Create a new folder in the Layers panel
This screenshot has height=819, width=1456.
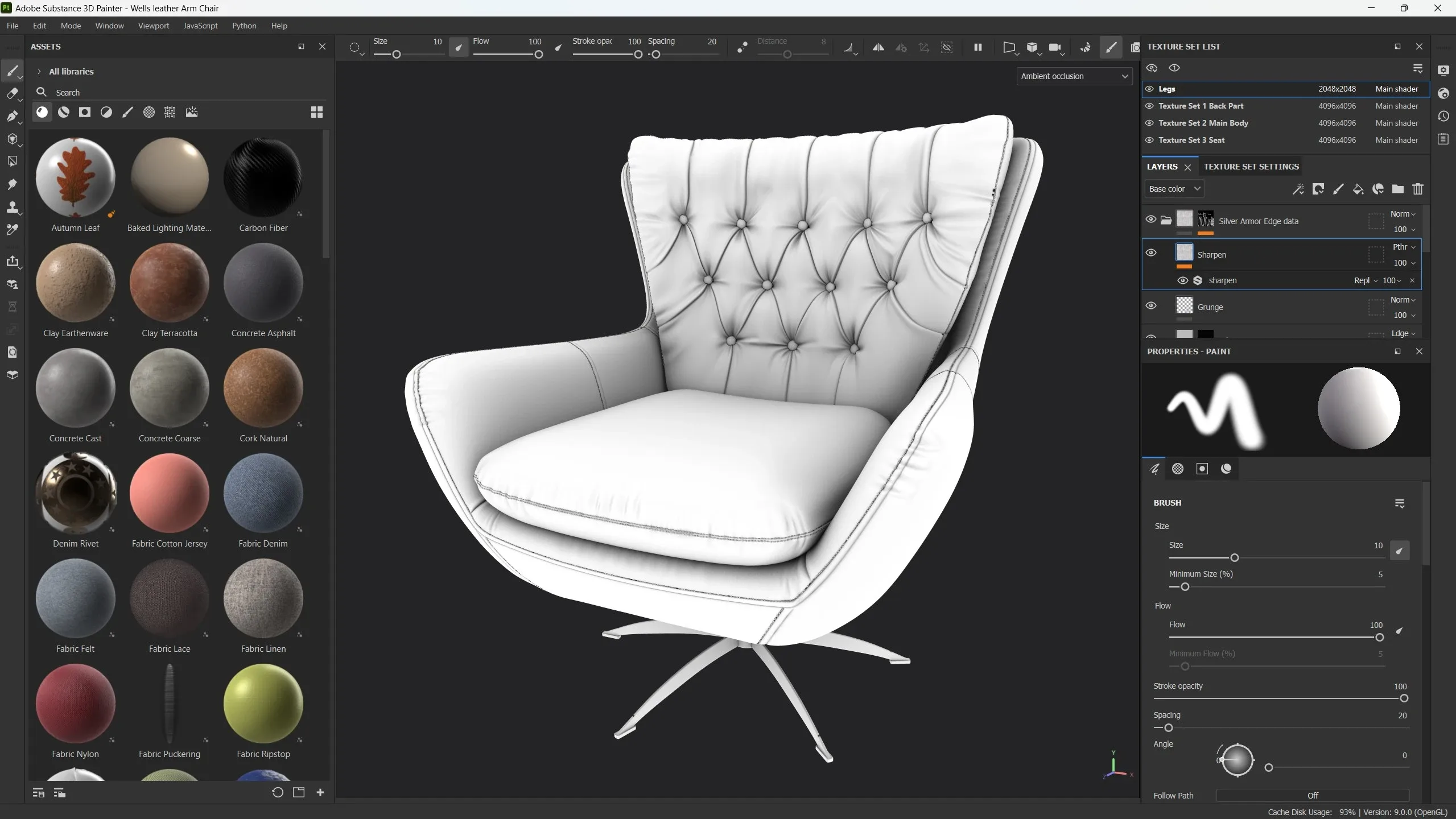click(x=1397, y=189)
